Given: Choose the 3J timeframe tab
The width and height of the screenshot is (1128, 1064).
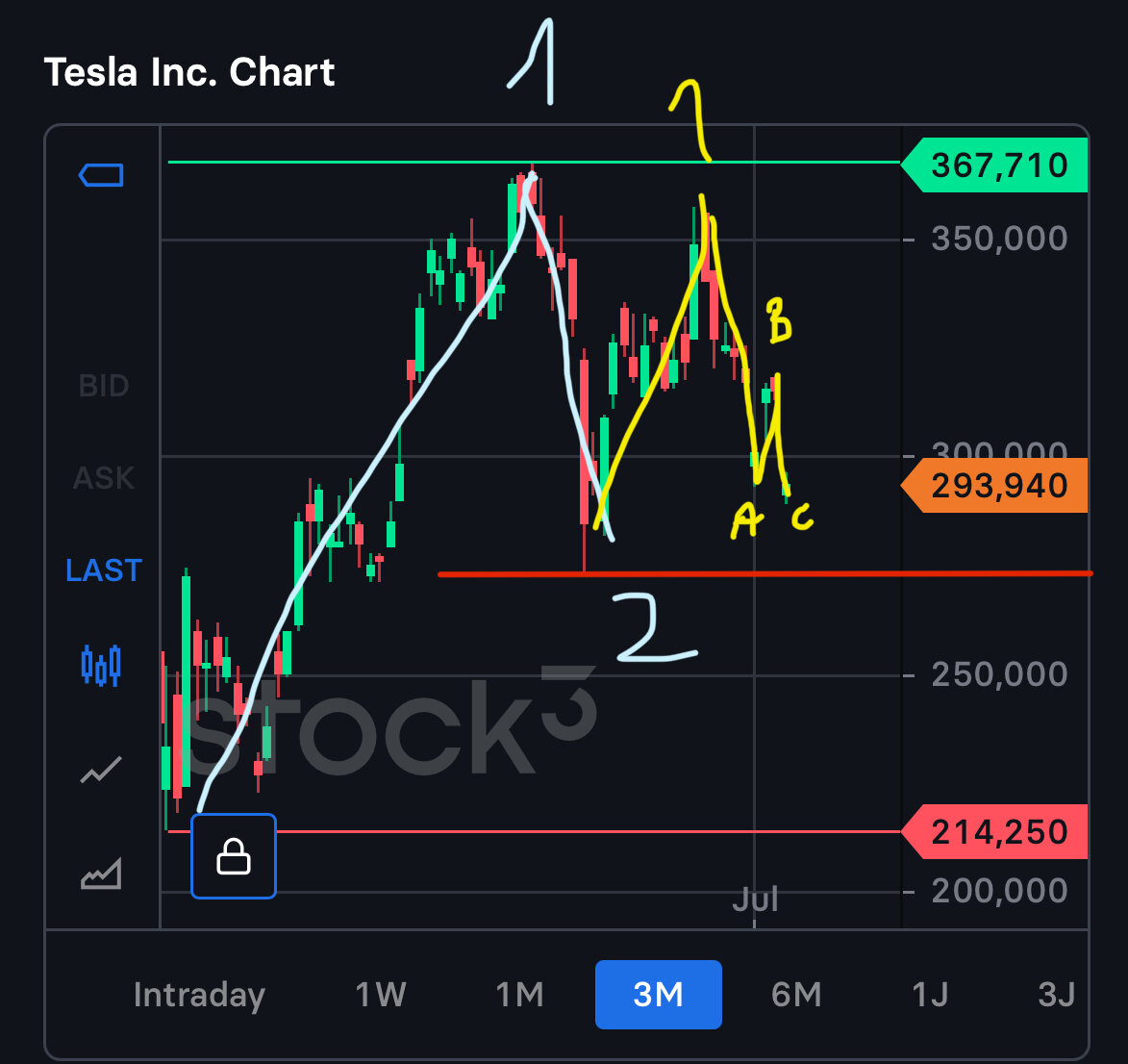Looking at the screenshot, I should pyautogui.click(x=1057, y=995).
